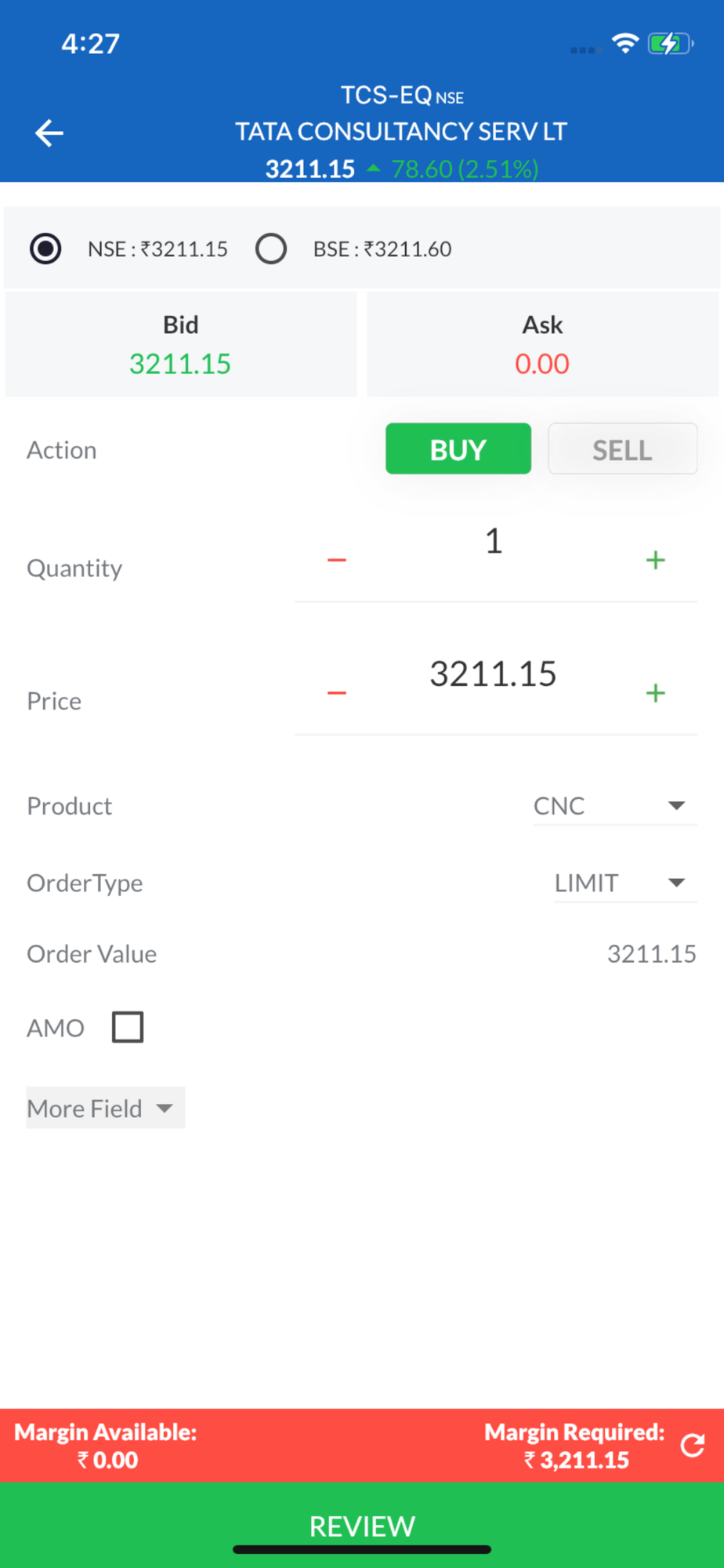Screen dimensions: 724x1568
Task: Switch action to SELL
Action: (x=622, y=449)
